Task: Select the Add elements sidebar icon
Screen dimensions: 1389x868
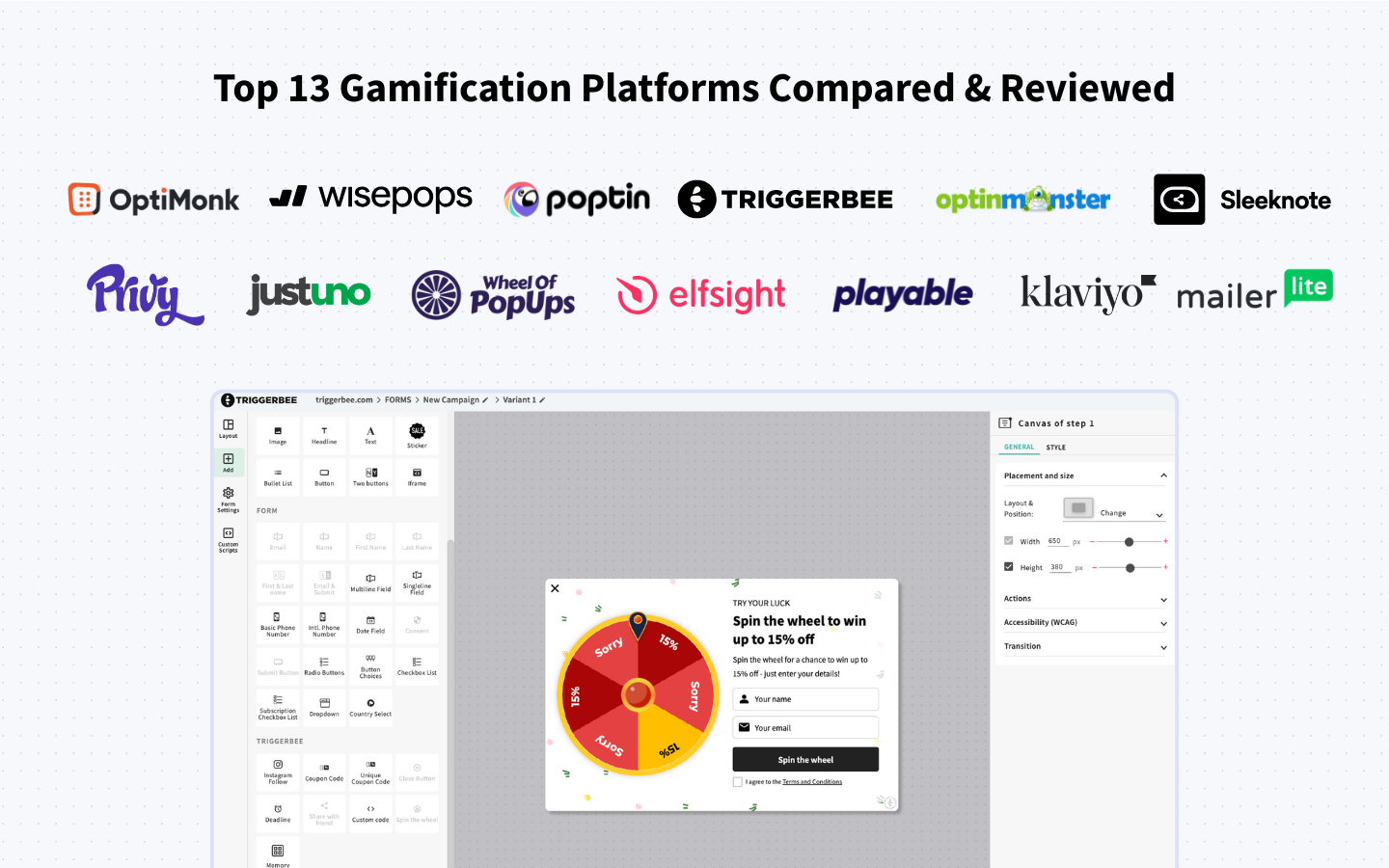Action: tap(229, 463)
